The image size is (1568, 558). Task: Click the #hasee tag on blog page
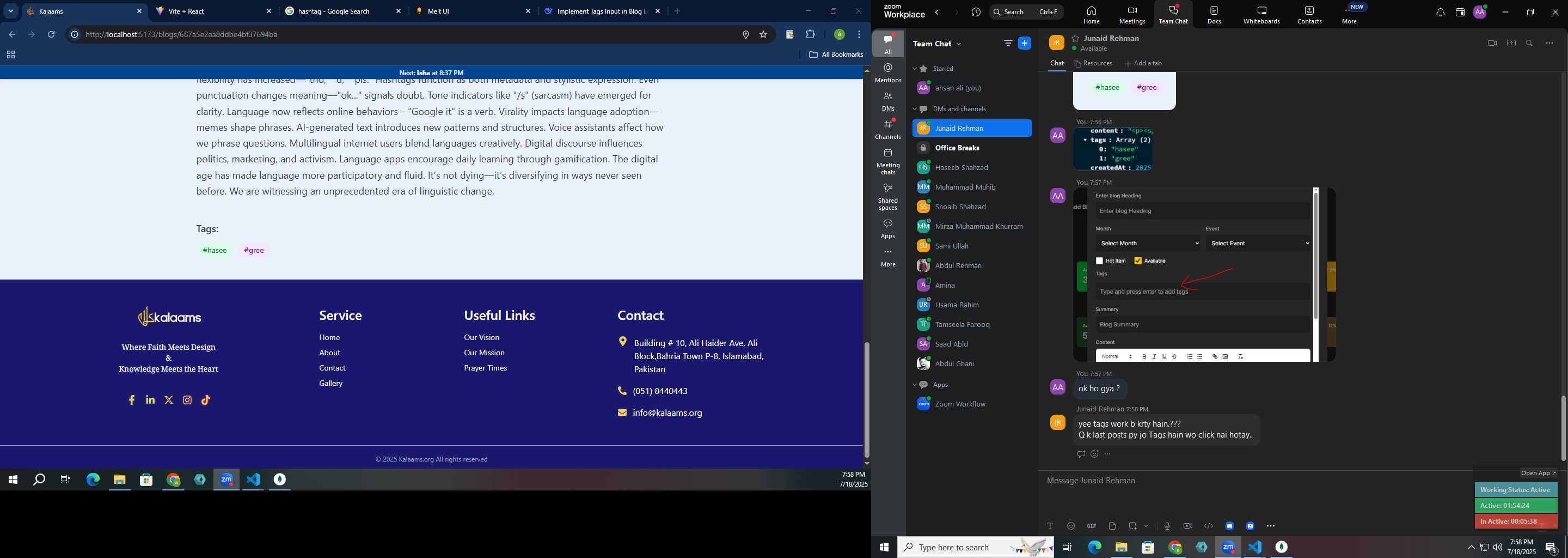click(215, 250)
